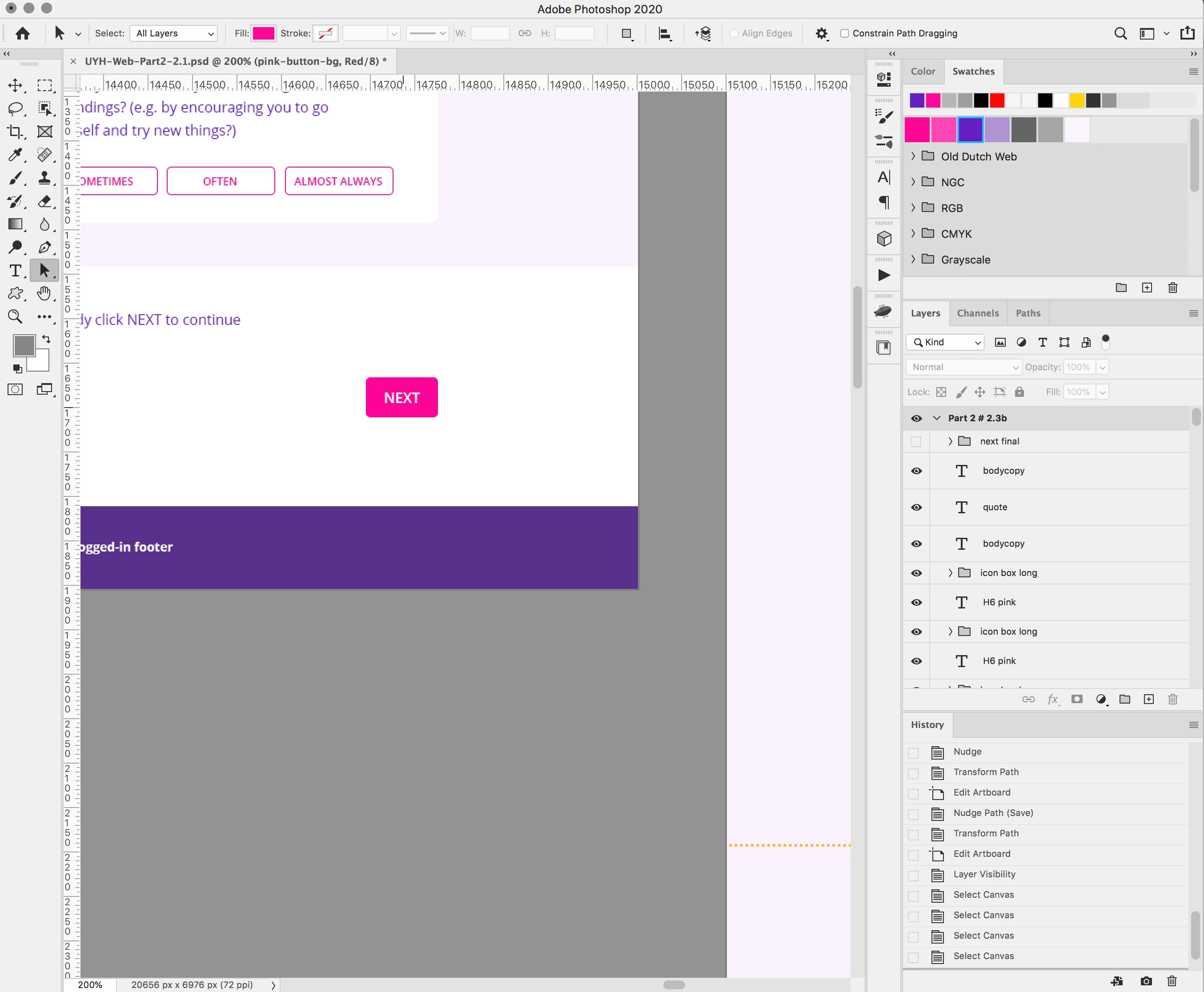Select the Hand tool
This screenshot has height=992, width=1204.
pyautogui.click(x=44, y=294)
